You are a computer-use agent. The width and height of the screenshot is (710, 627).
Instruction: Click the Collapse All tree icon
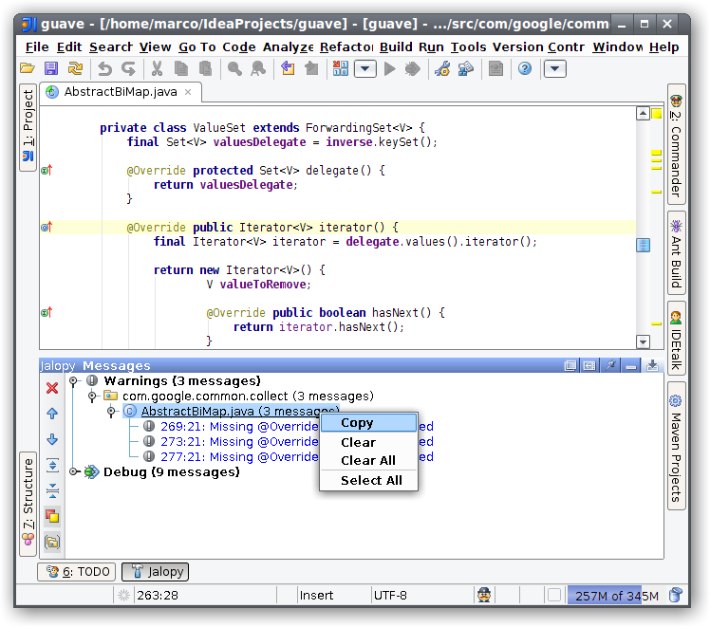[53, 491]
